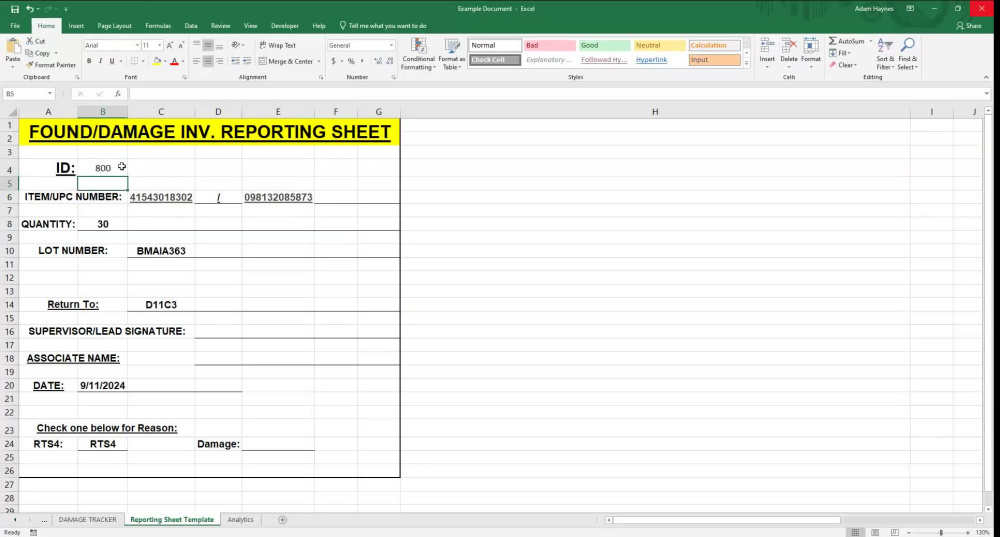The width and height of the screenshot is (1000, 537).
Task: Apply the Calculation cell style
Action: 714,45
